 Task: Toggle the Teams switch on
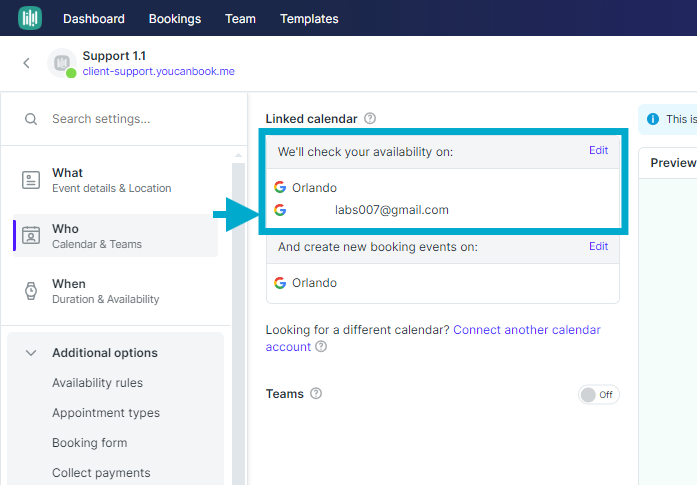(x=598, y=394)
